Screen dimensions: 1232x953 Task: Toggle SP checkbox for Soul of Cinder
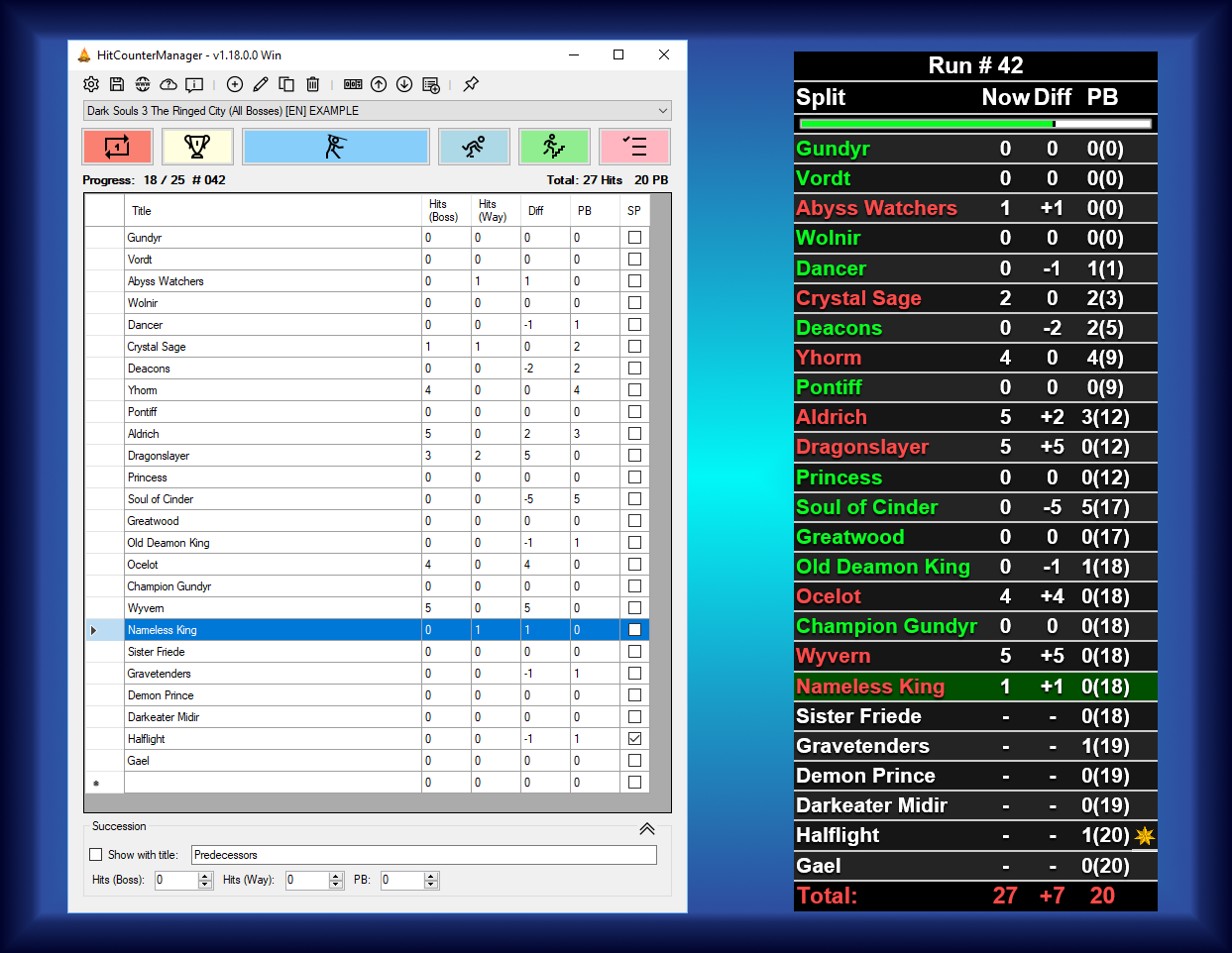point(634,499)
